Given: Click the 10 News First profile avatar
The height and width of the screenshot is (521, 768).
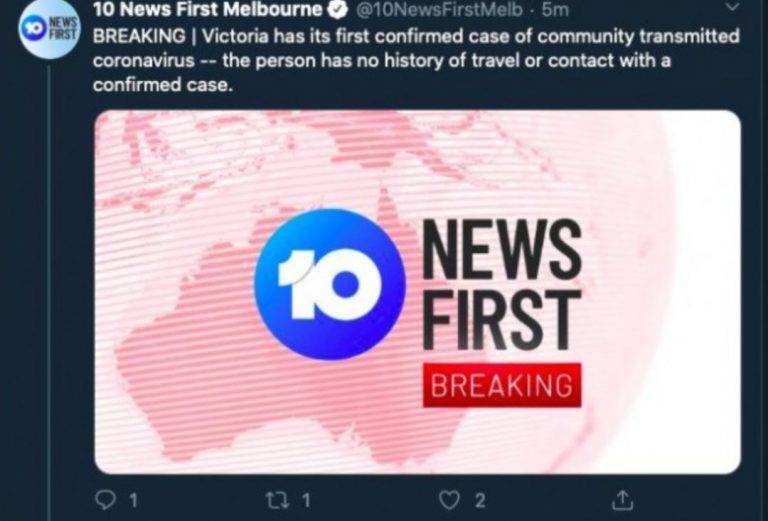Looking at the screenshot, I should (x=49, y=28).
